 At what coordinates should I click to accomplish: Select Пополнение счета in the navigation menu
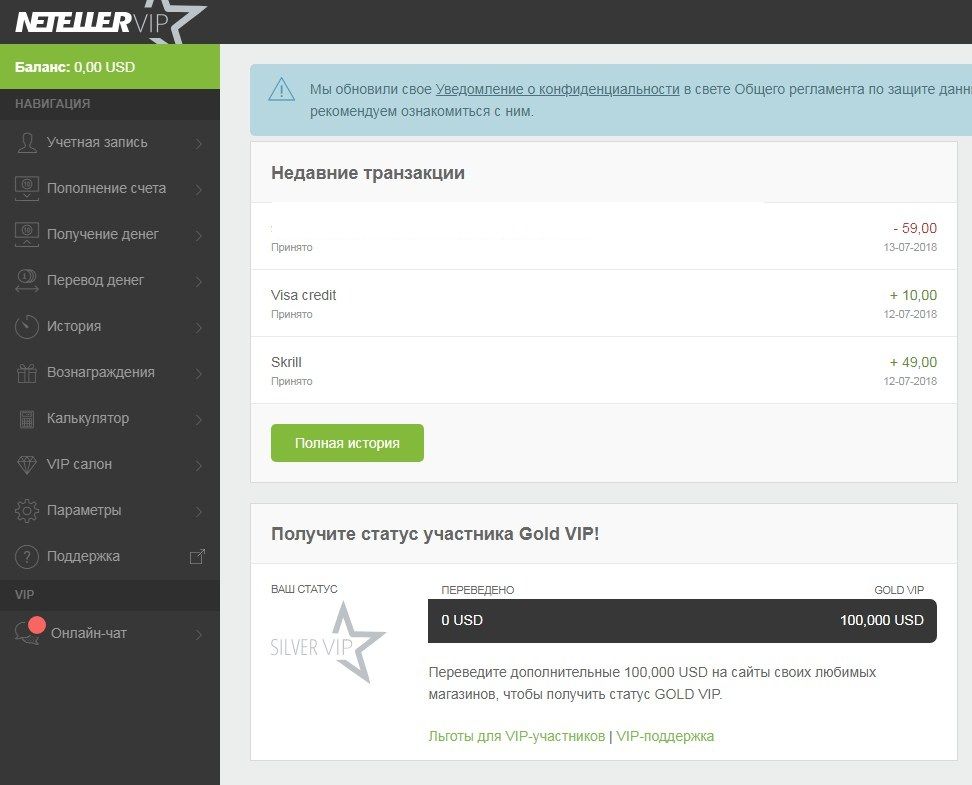coord(104,188)
